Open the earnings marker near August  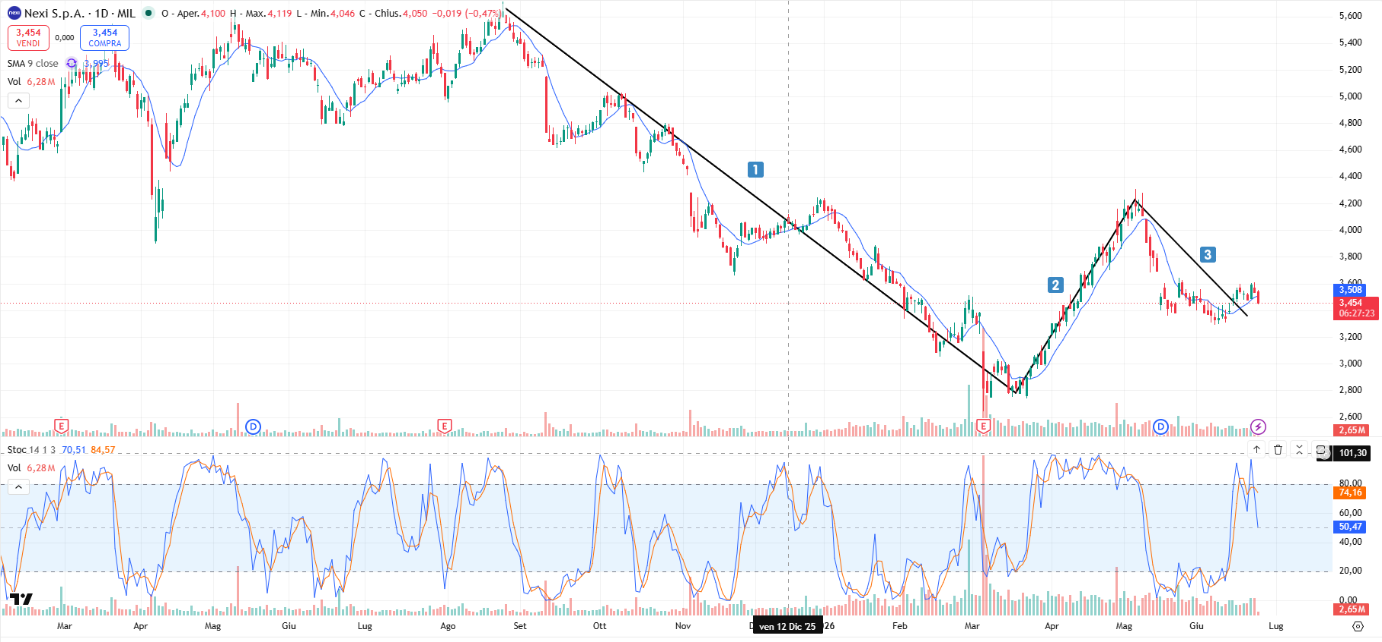click(x=444, y=427)
